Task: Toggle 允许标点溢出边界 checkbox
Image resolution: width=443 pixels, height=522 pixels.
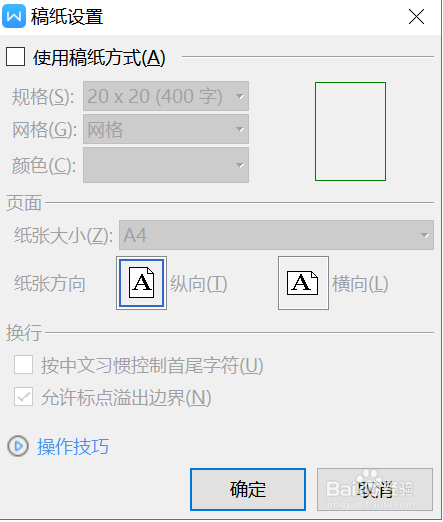Action: click(23, 397)
